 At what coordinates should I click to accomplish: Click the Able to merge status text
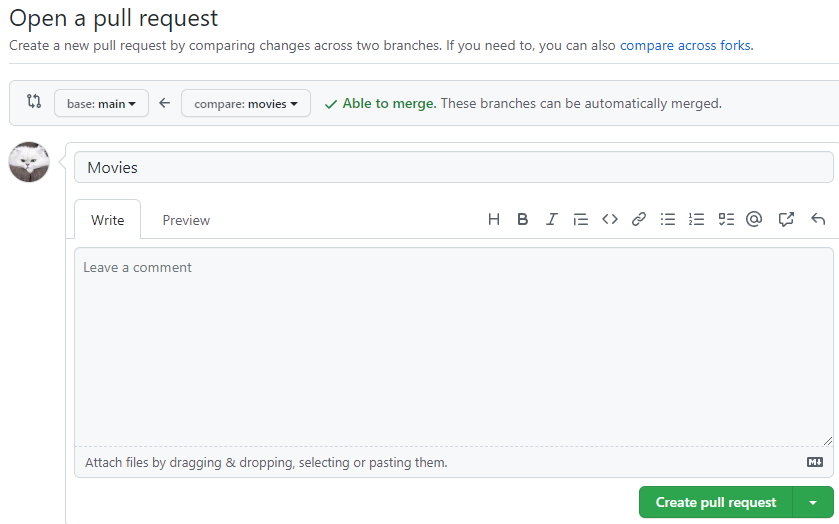coord(390,103)
